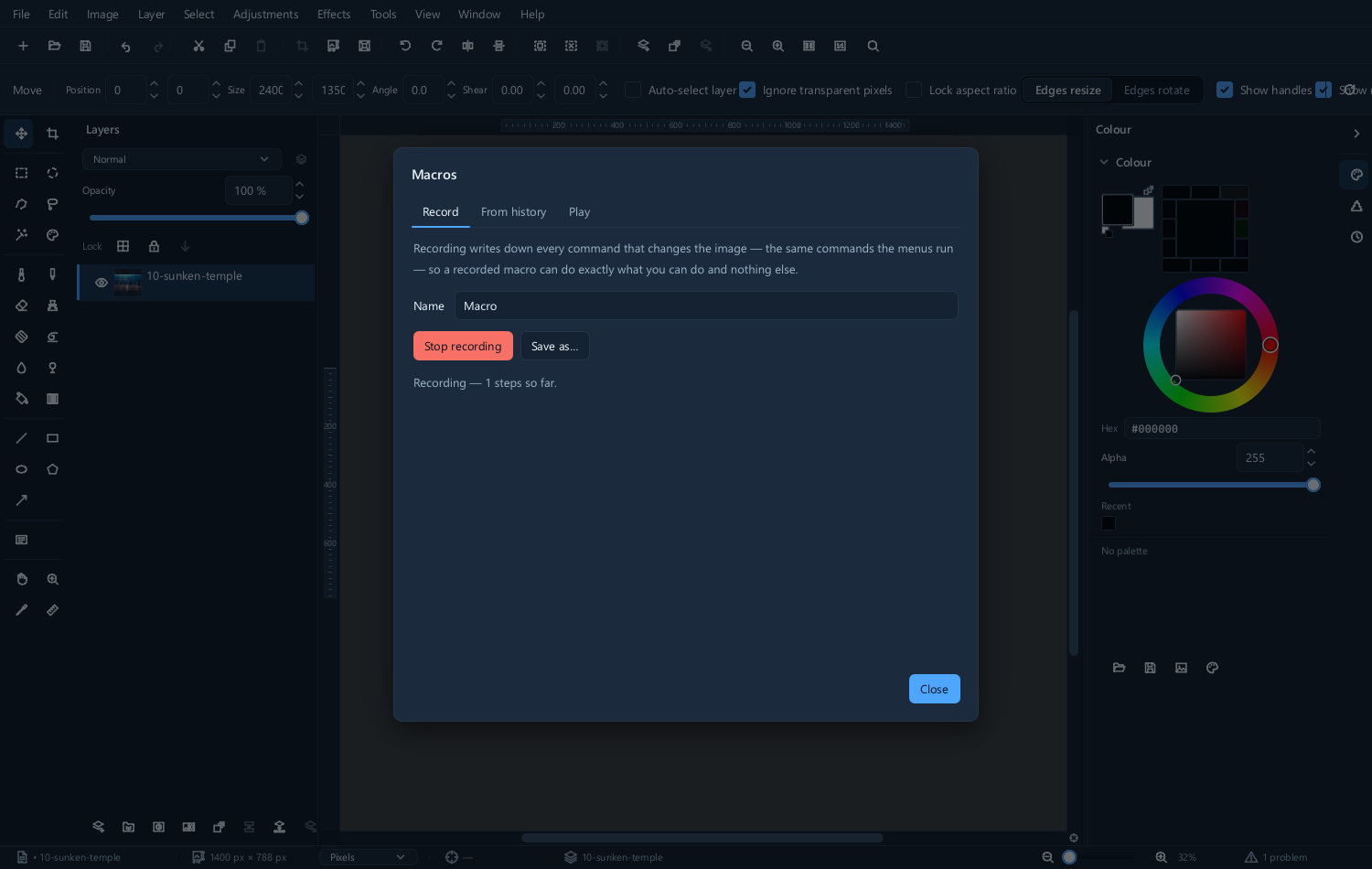Image resolution: width=1372 pixels, height=869 pixels.
Task: Open the Normal blend mode dropdown
Action: (181, 159)
